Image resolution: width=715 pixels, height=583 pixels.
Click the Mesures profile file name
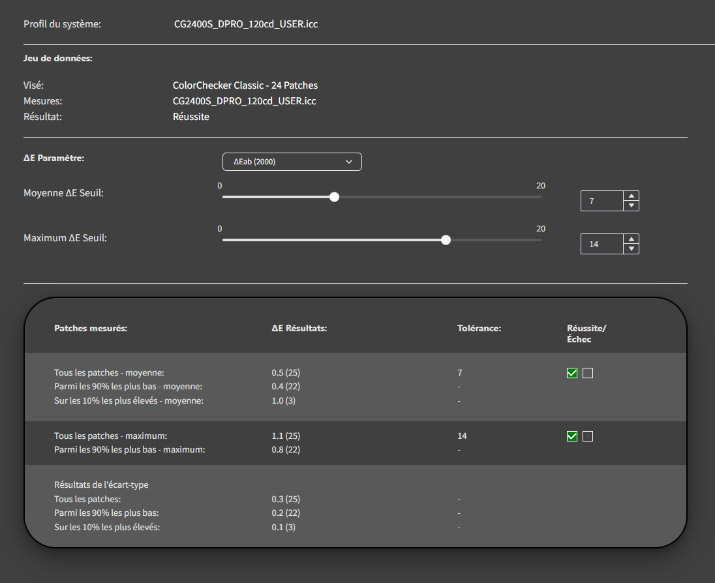pyautogui.click(x=245, y=101)
